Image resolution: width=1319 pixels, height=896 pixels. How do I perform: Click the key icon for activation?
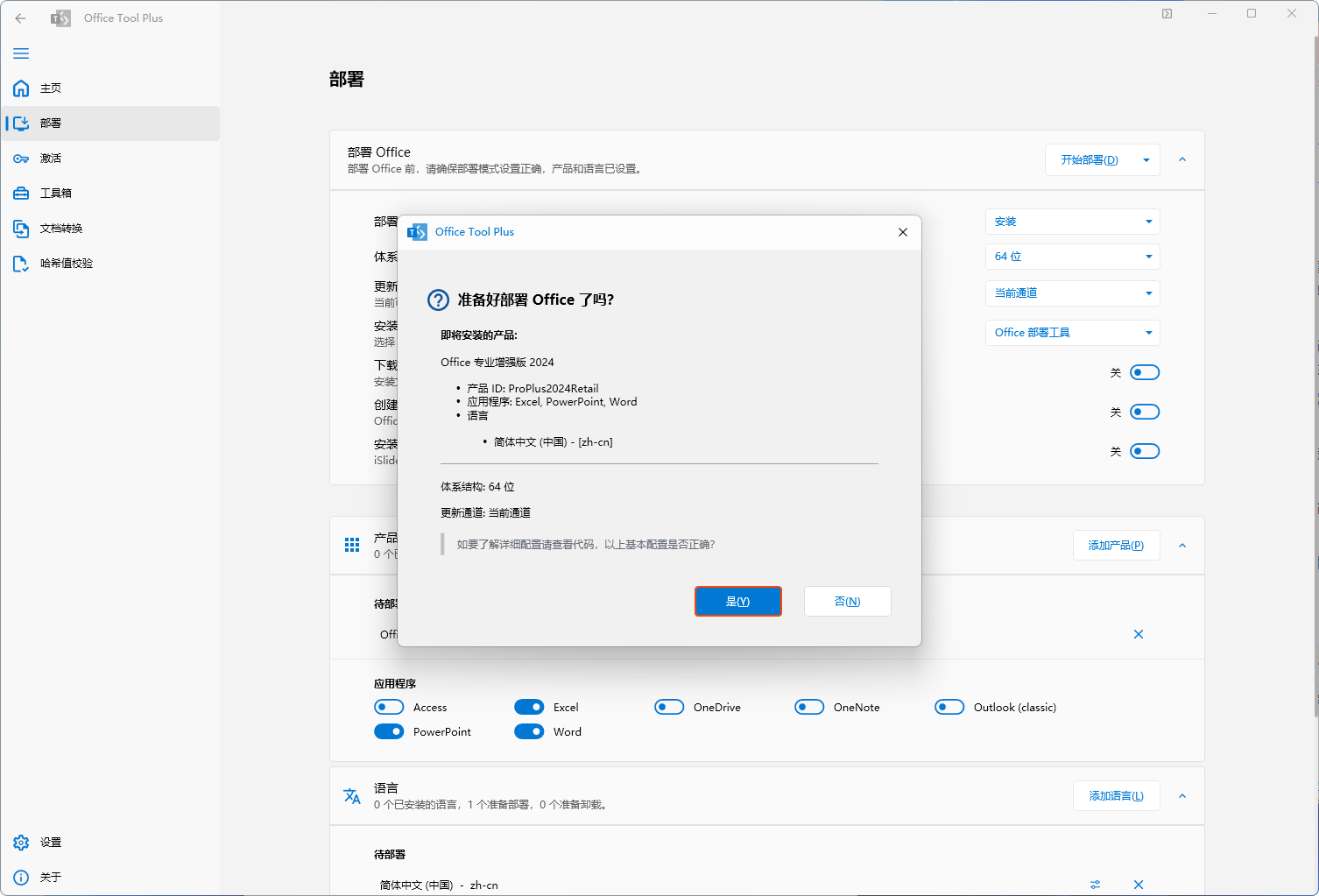[21, 159]
